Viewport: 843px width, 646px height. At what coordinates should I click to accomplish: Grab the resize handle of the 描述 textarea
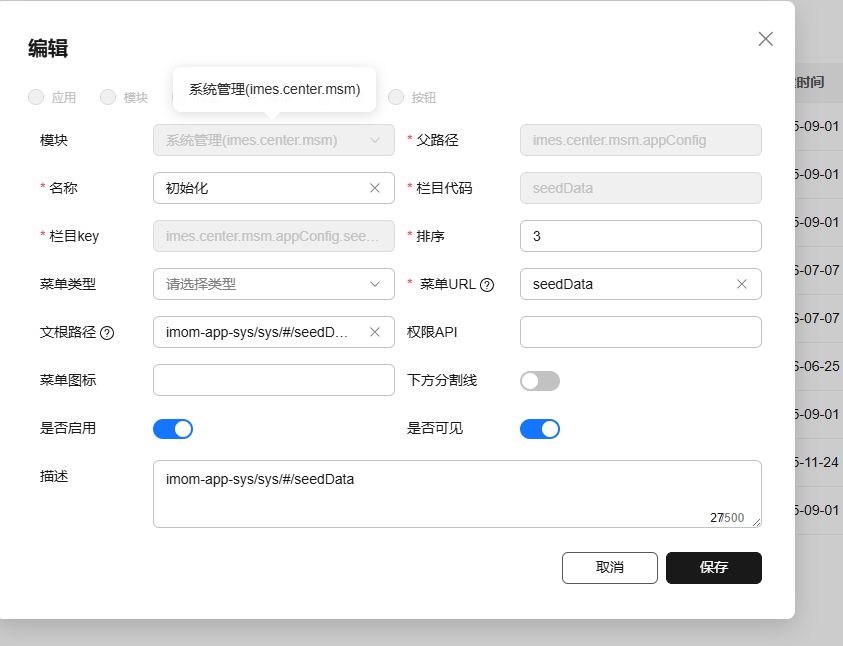point(756,522)
